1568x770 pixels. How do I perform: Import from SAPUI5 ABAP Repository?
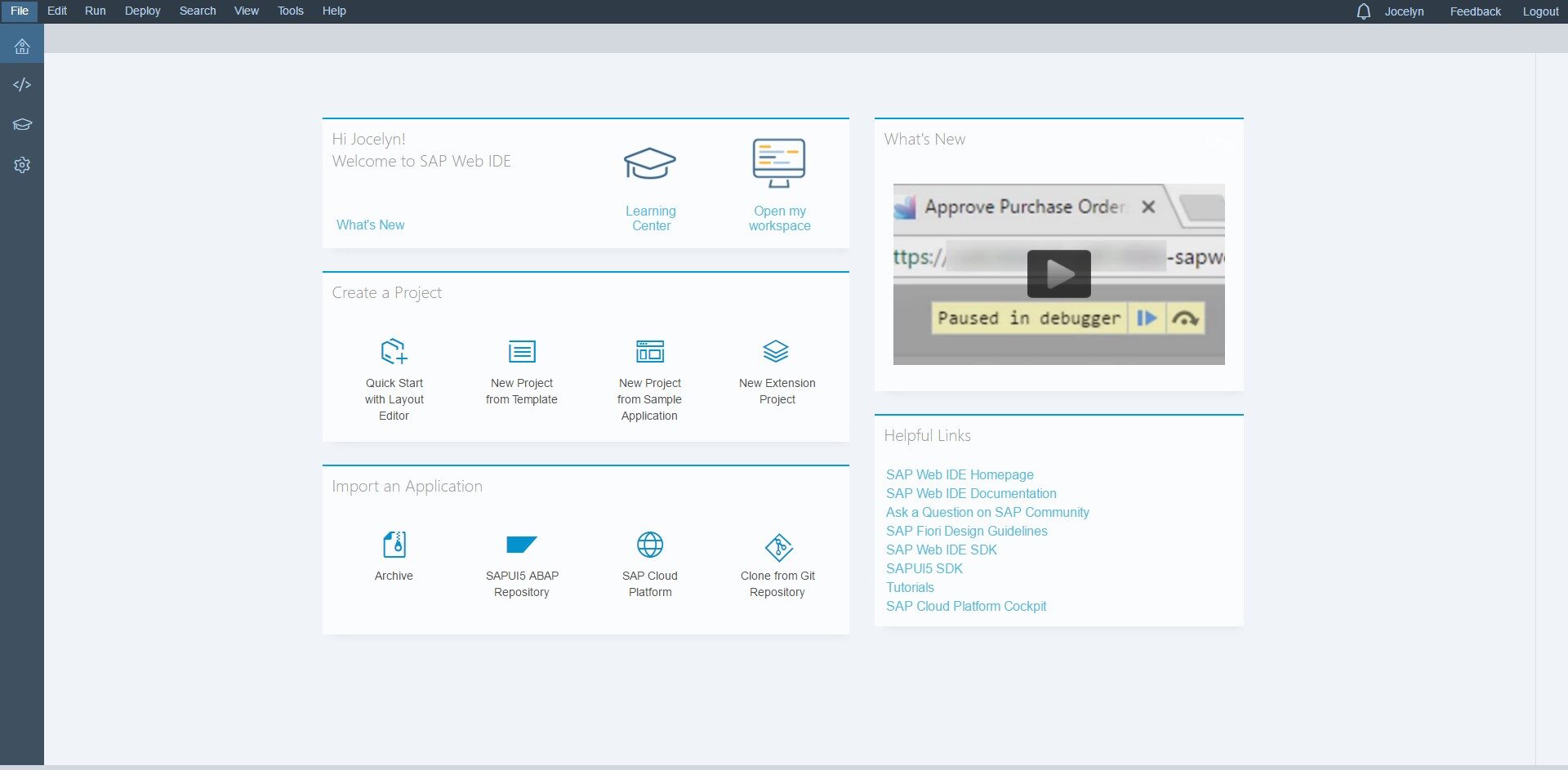[x=522, y=545]
